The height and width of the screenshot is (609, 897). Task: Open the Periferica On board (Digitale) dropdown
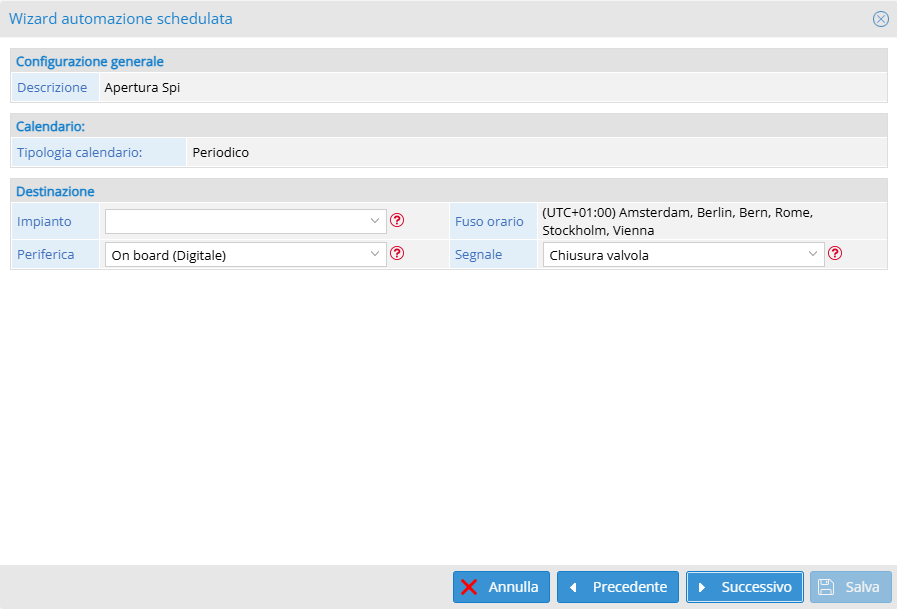tap(245, 254)
